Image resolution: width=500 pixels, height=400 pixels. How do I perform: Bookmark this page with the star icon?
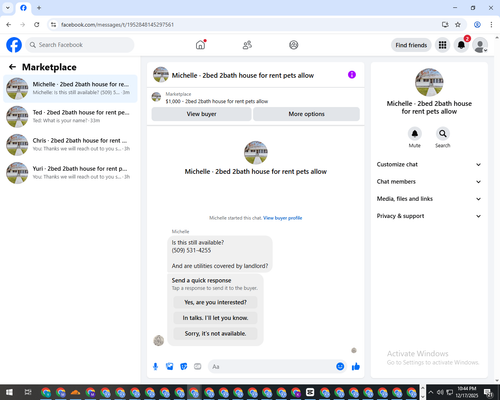(x=458, y=25)
